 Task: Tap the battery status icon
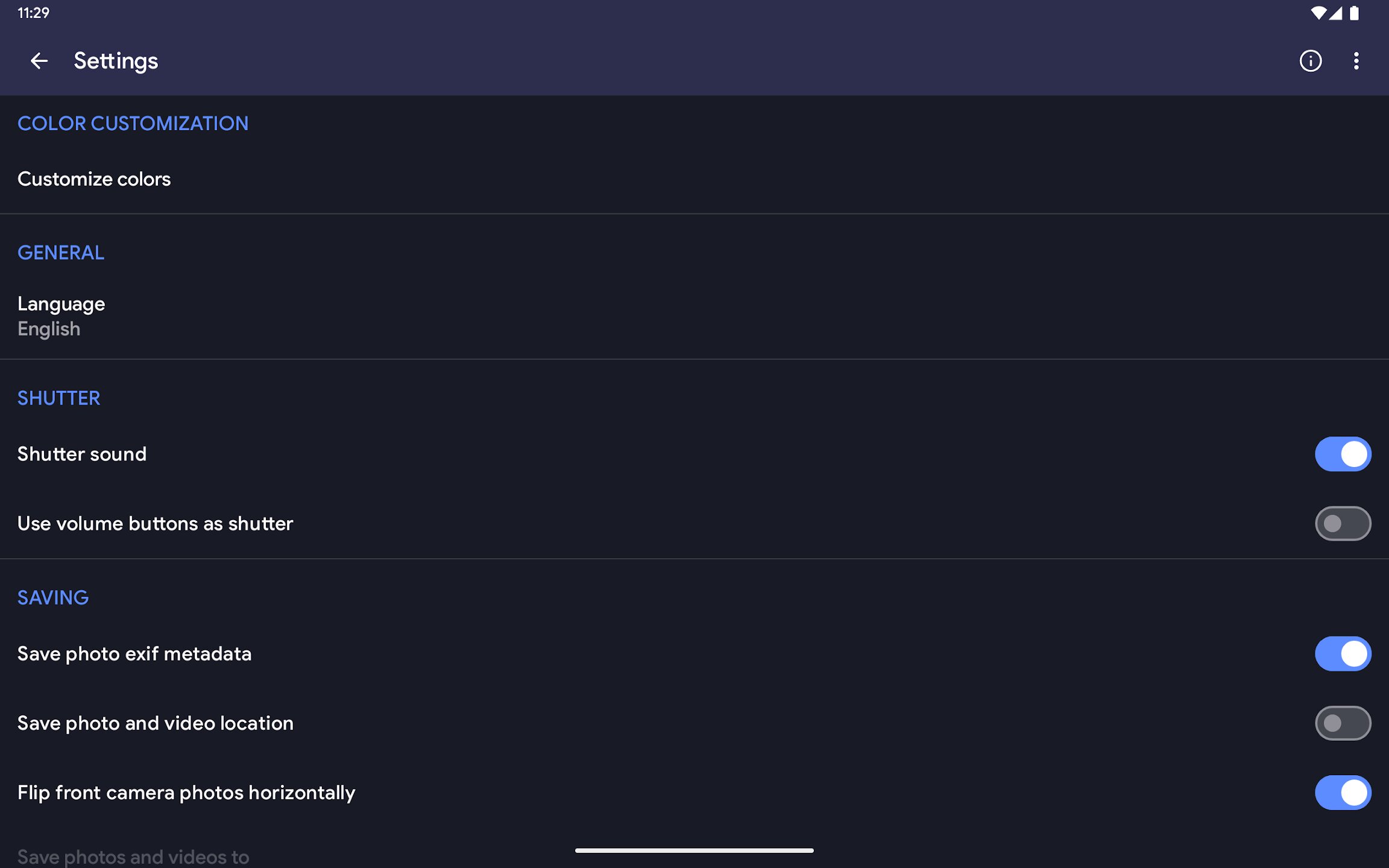(x=1354, y=13)
